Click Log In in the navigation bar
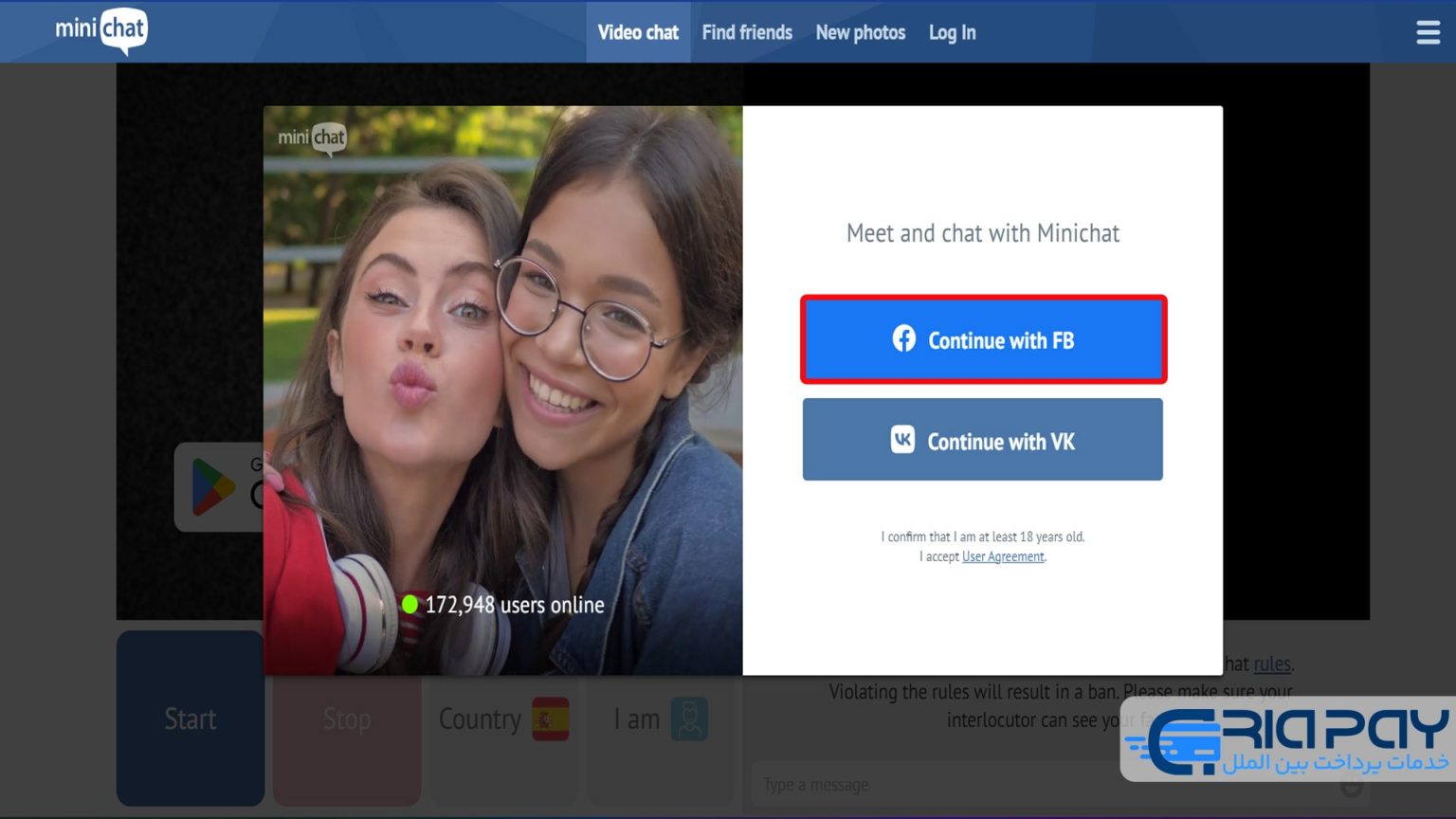1456x819 pixels. 952,32
